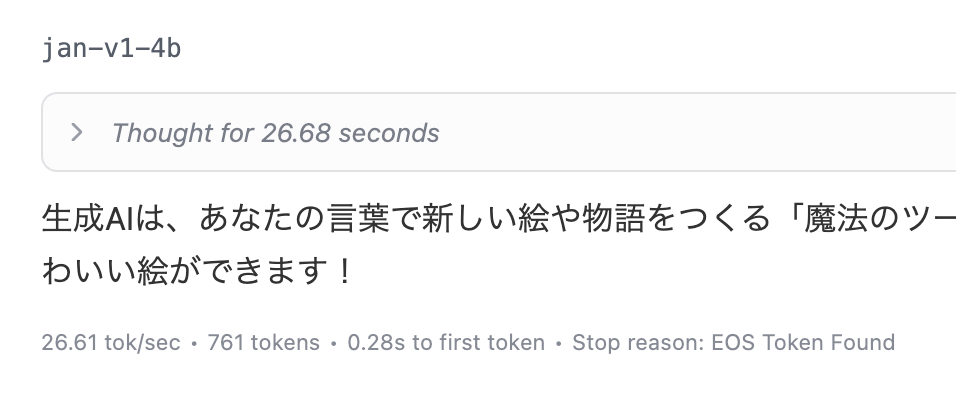Select the jan-v1-4b model name

click(112, 48)
